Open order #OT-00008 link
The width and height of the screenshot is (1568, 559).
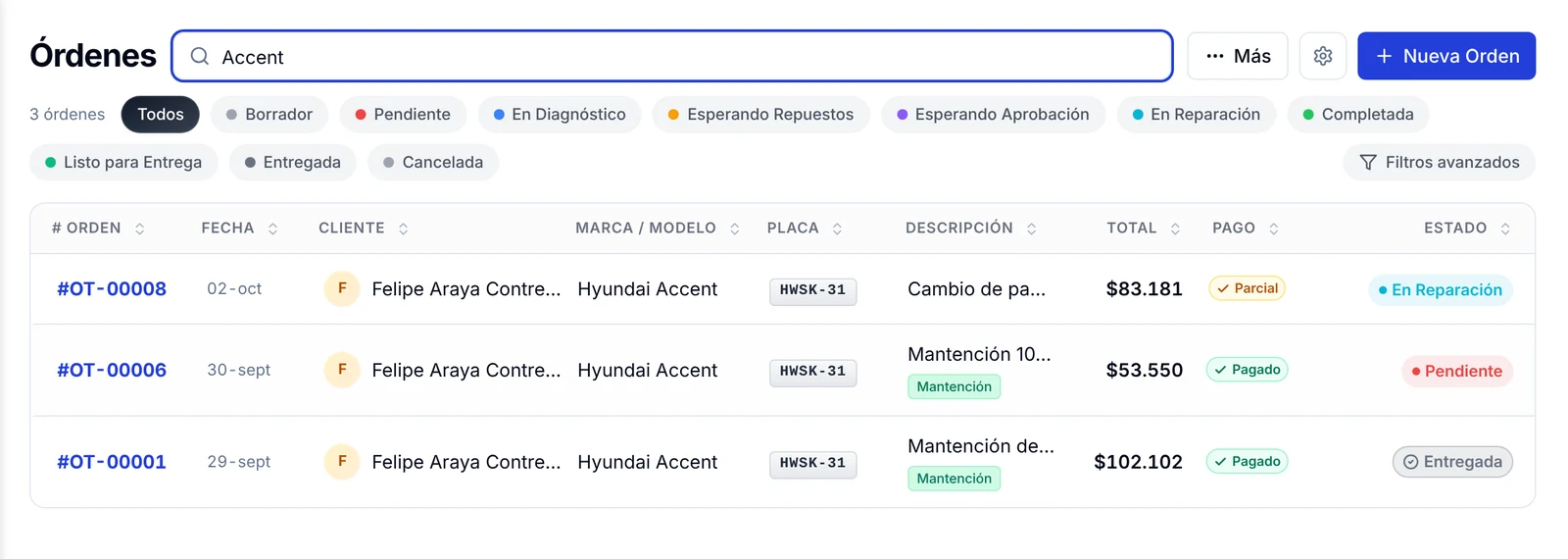(x=112, y=289)
